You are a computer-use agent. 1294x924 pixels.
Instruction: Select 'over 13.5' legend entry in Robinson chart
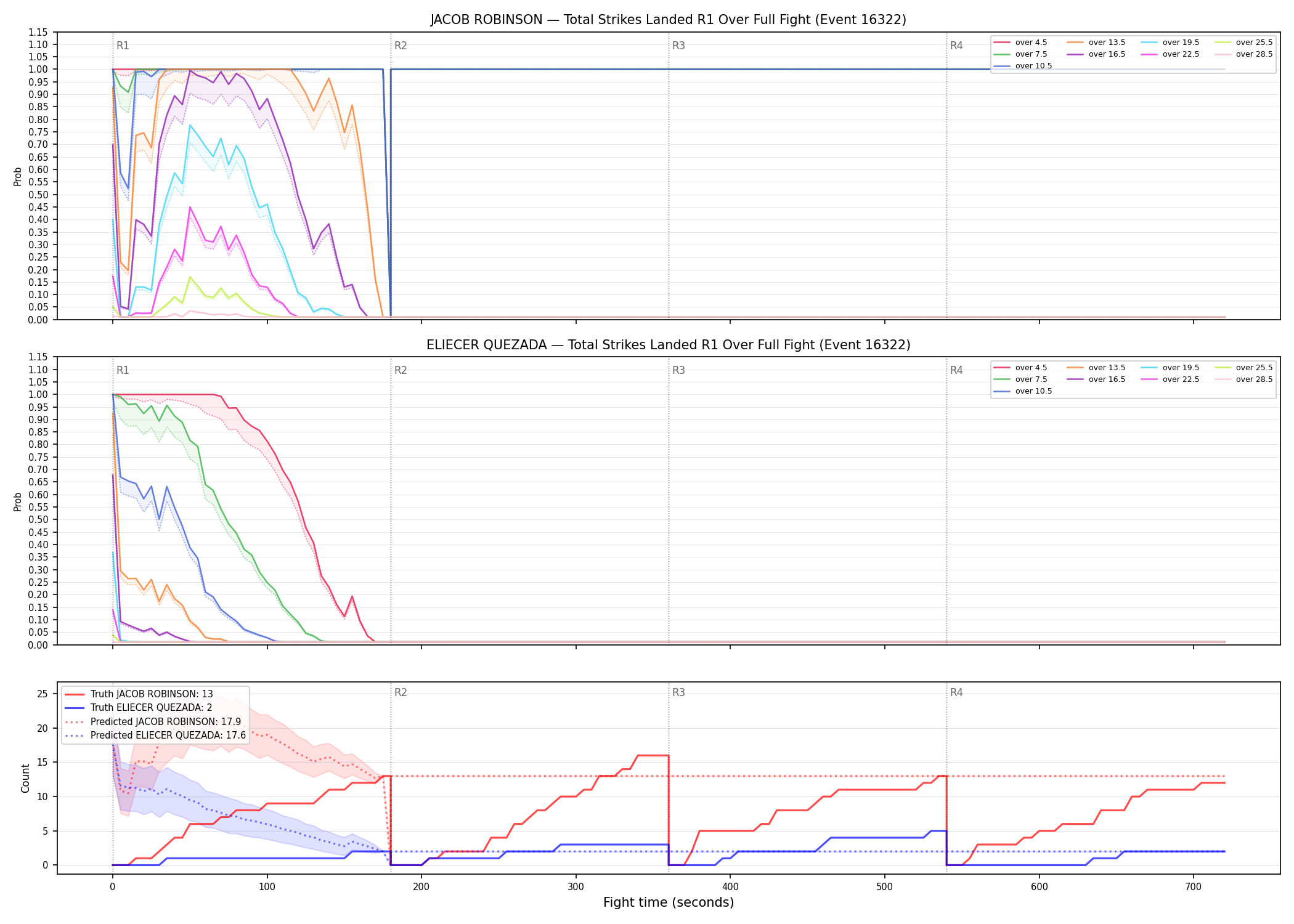[1096, 43]
